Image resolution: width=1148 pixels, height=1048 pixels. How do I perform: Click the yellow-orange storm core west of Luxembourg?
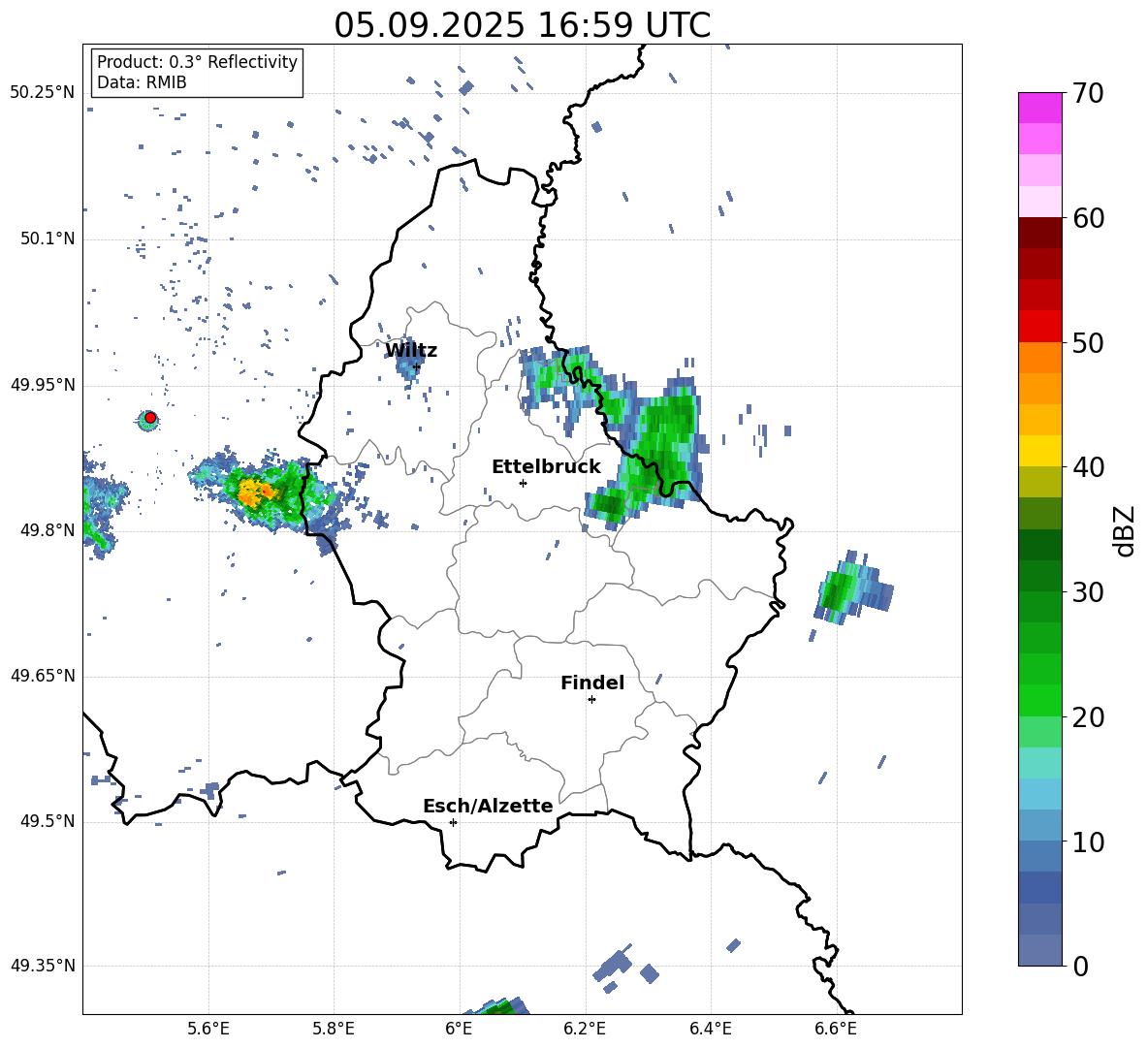click(256, 492)
